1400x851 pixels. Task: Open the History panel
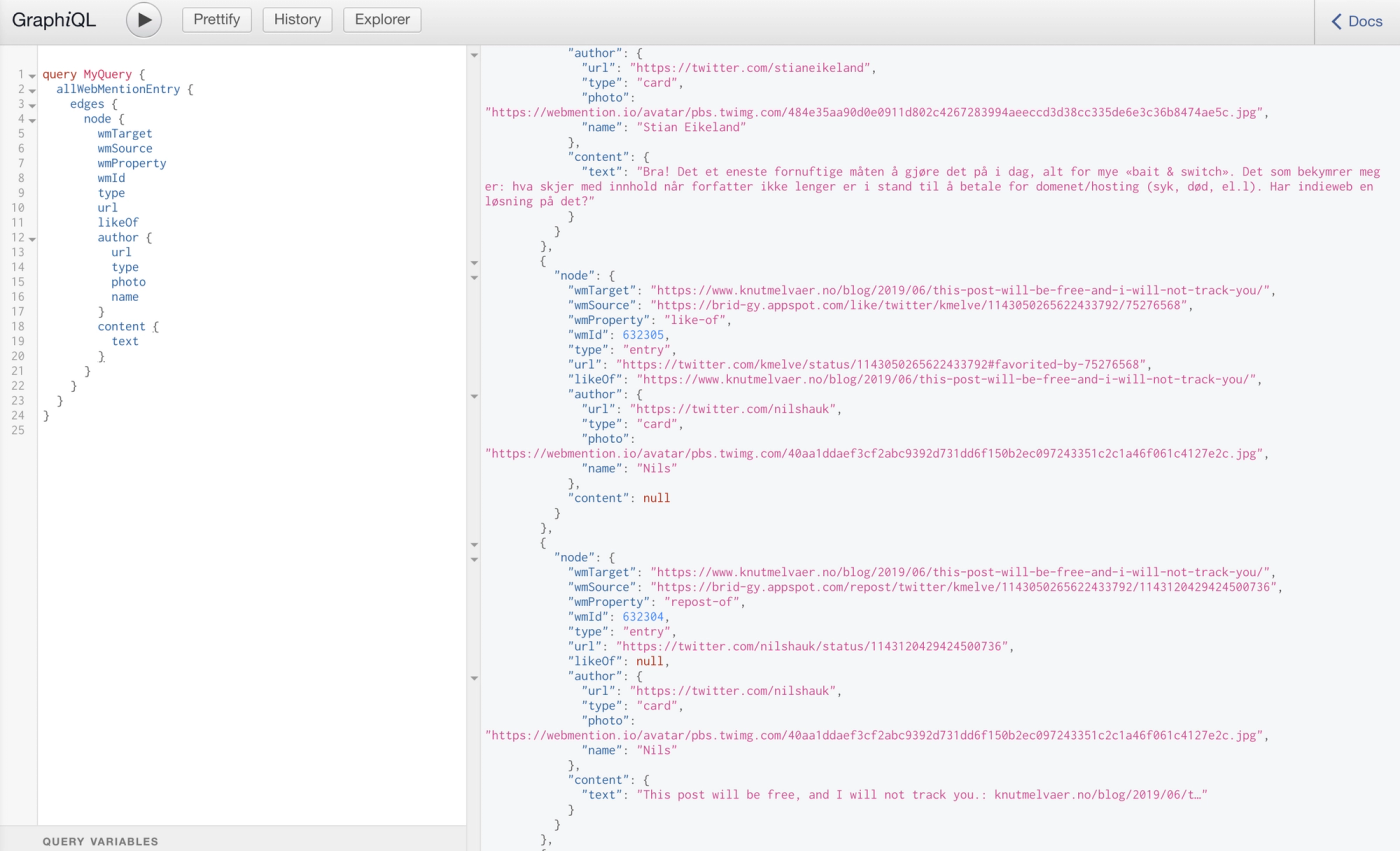297,19
